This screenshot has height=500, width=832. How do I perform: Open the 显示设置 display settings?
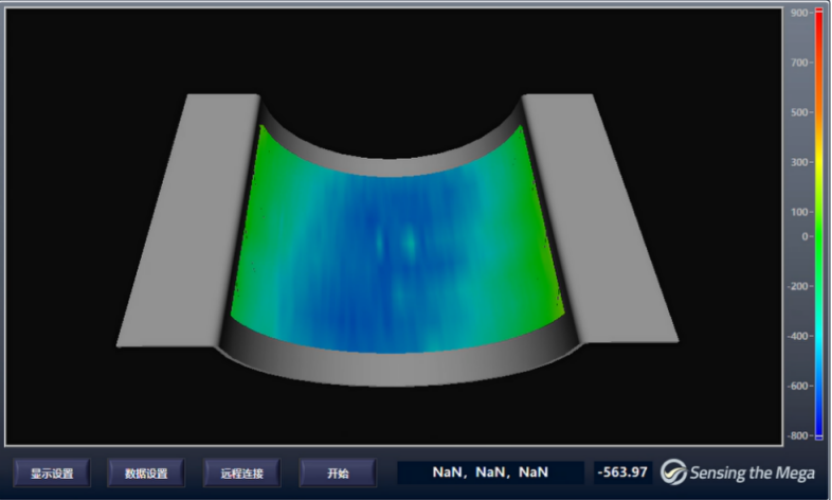pyautogui.click(x=51, y=473)
